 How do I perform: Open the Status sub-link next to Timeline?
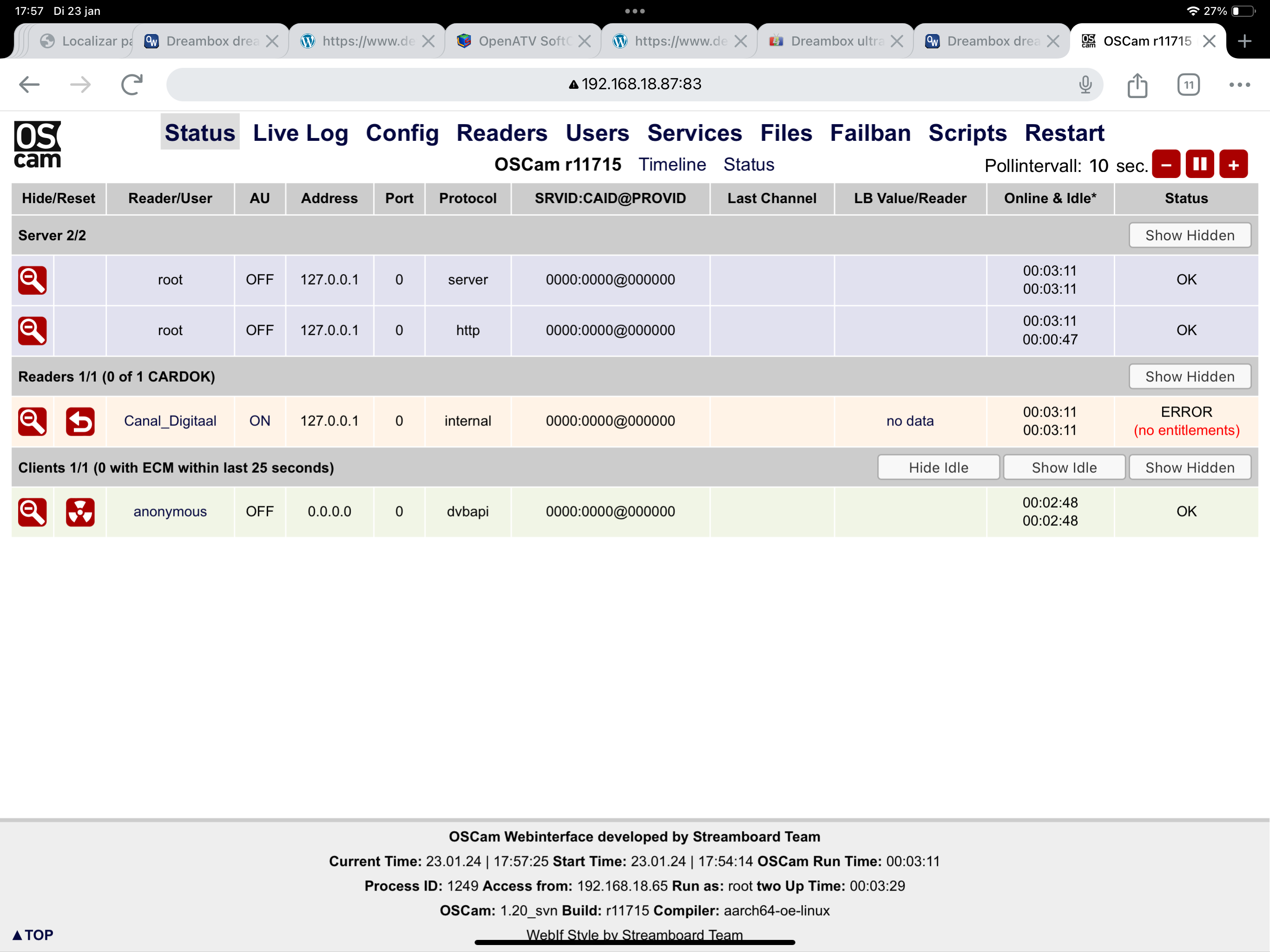749,164
